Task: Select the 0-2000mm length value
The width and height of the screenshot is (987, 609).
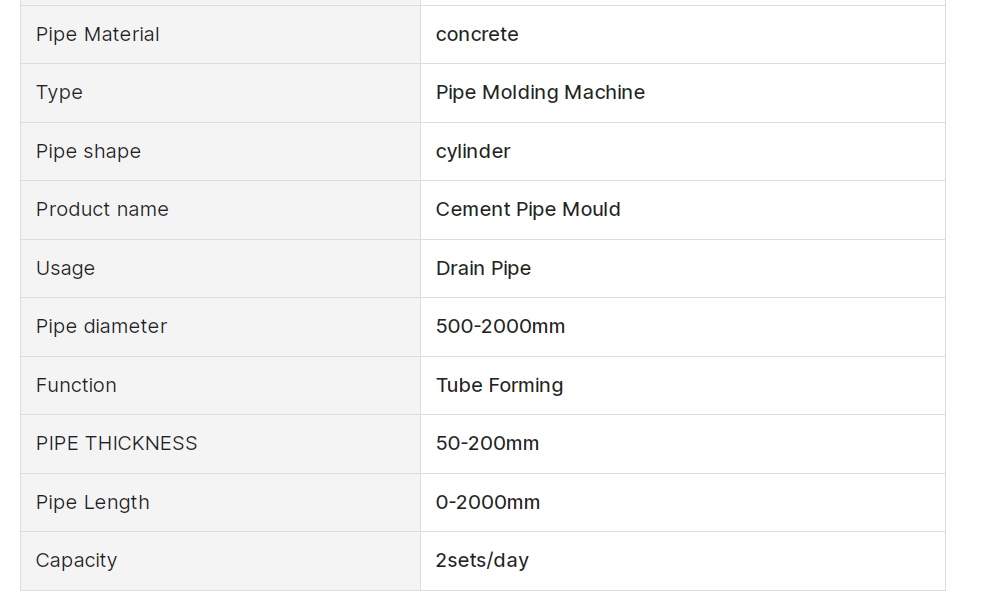Action: 488,503
